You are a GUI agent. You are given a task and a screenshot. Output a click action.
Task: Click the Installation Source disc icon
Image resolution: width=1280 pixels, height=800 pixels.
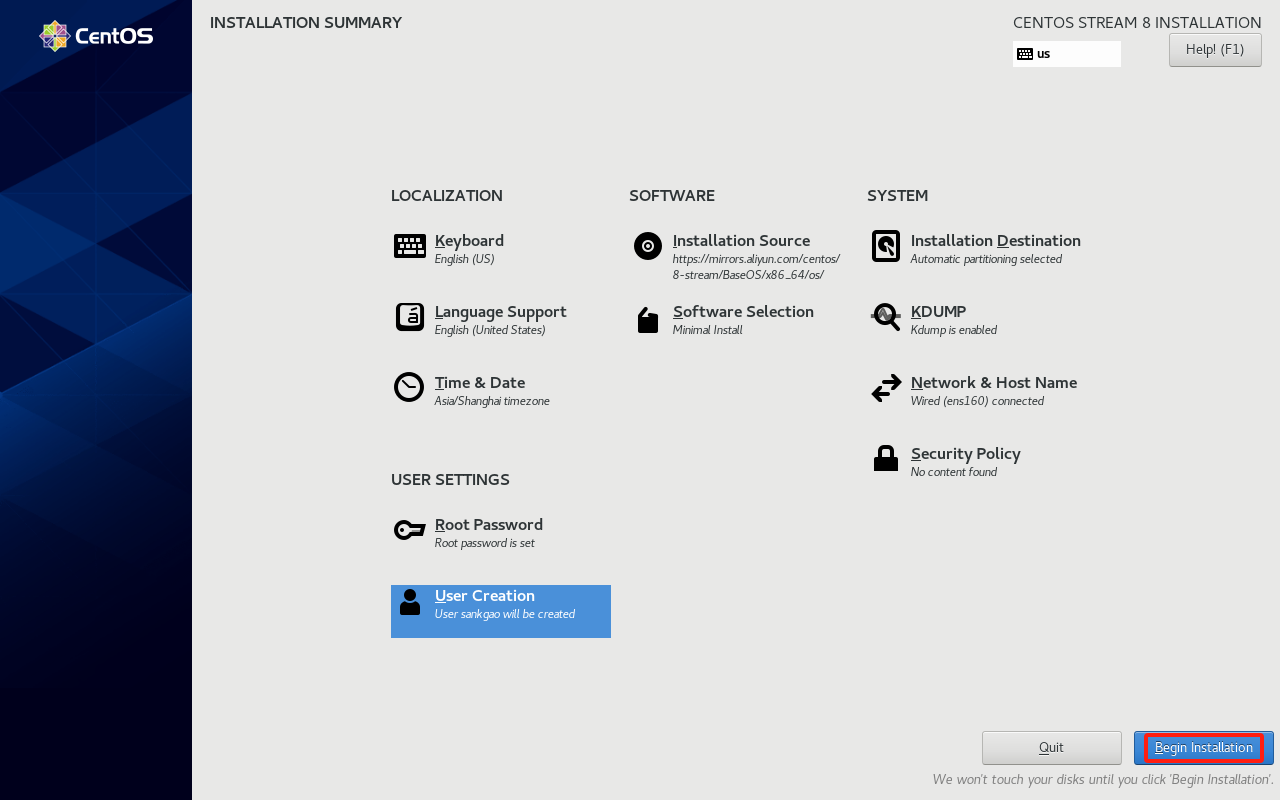pos(647,246)
